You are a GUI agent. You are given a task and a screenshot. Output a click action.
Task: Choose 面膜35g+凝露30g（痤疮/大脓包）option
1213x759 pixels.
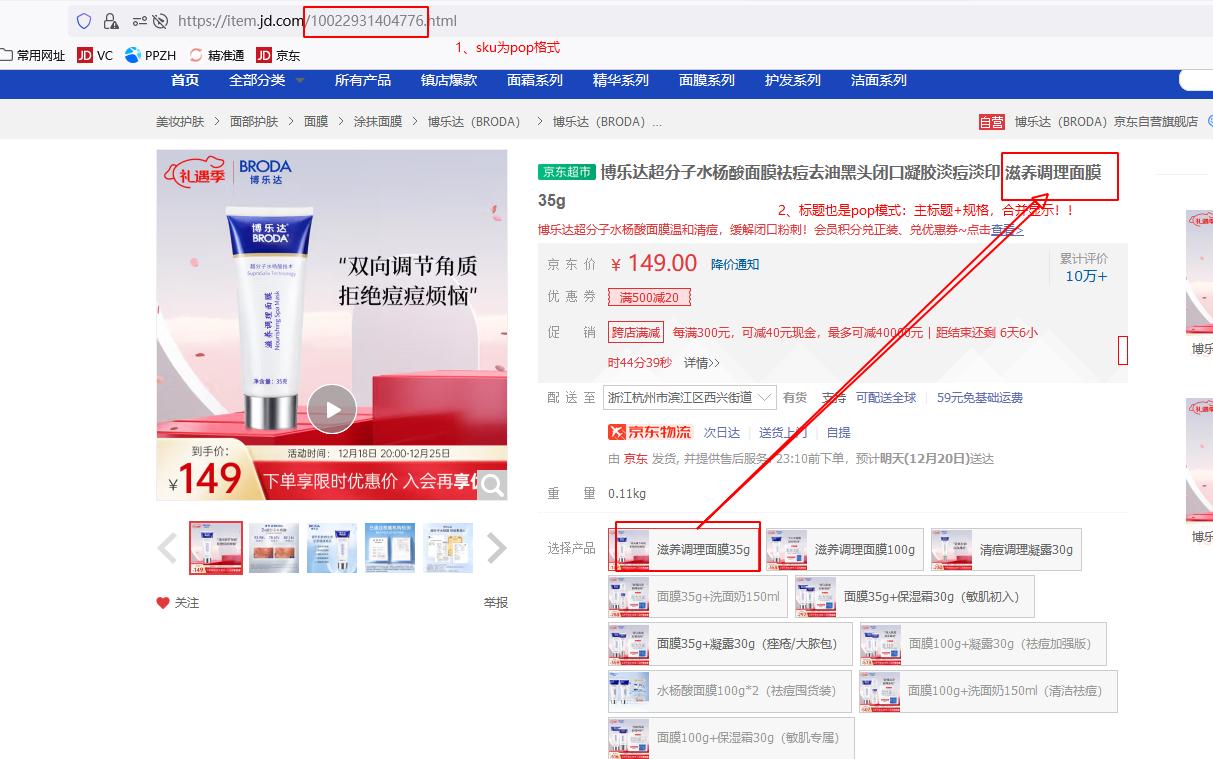click(x=730, y=643)
